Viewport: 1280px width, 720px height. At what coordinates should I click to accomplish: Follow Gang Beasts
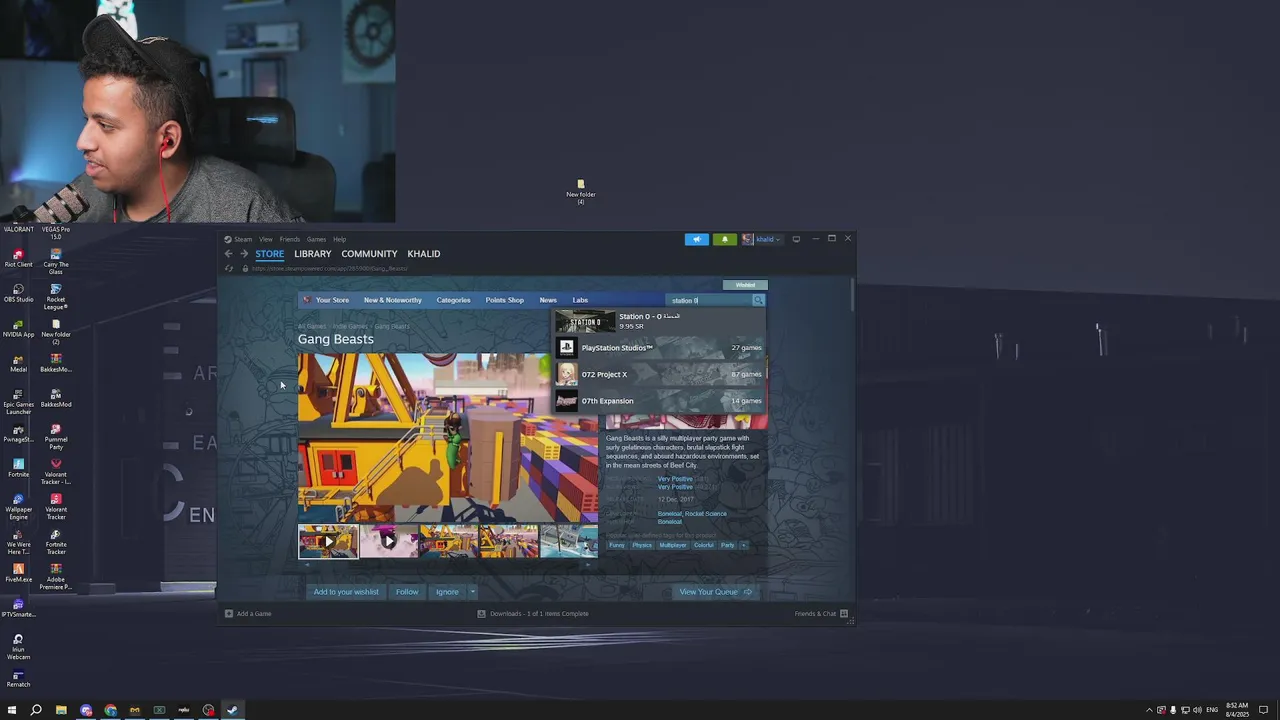point(407,592)
